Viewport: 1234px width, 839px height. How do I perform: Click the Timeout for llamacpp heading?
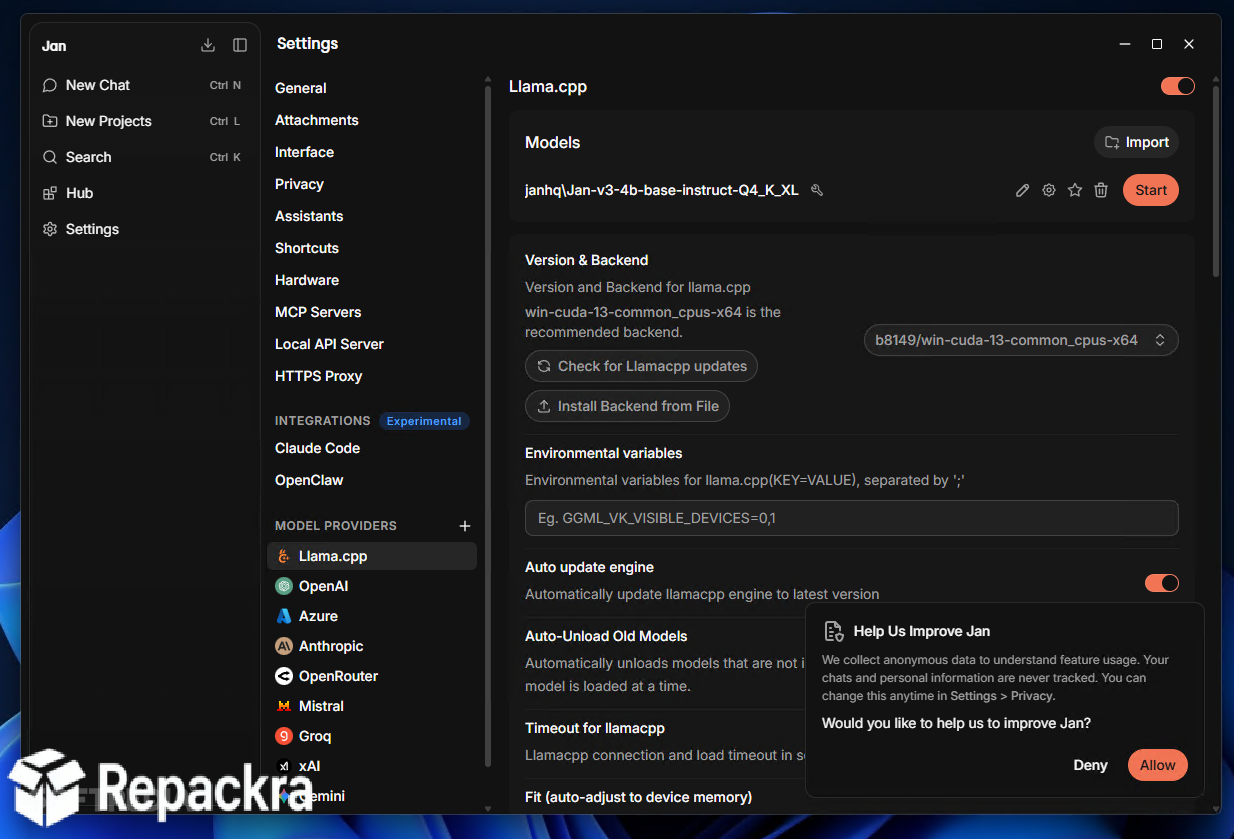coord(595,728)
